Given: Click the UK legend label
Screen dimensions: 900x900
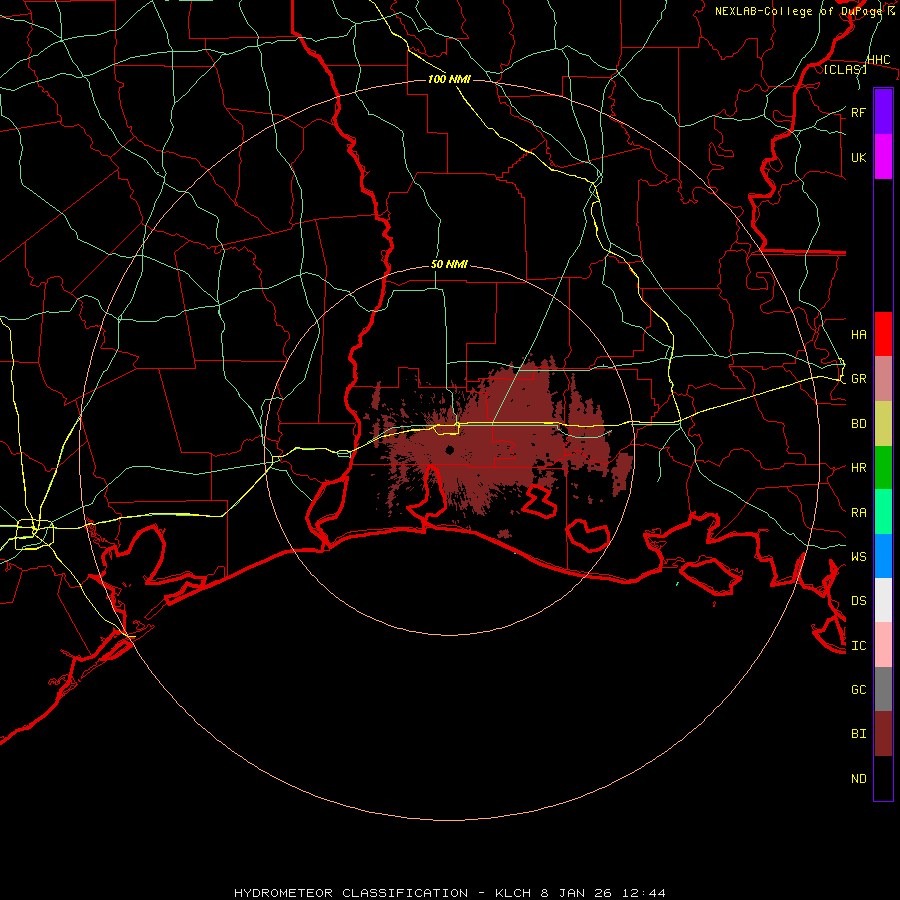Looking at the screenshot, I should tap(858, 157).
